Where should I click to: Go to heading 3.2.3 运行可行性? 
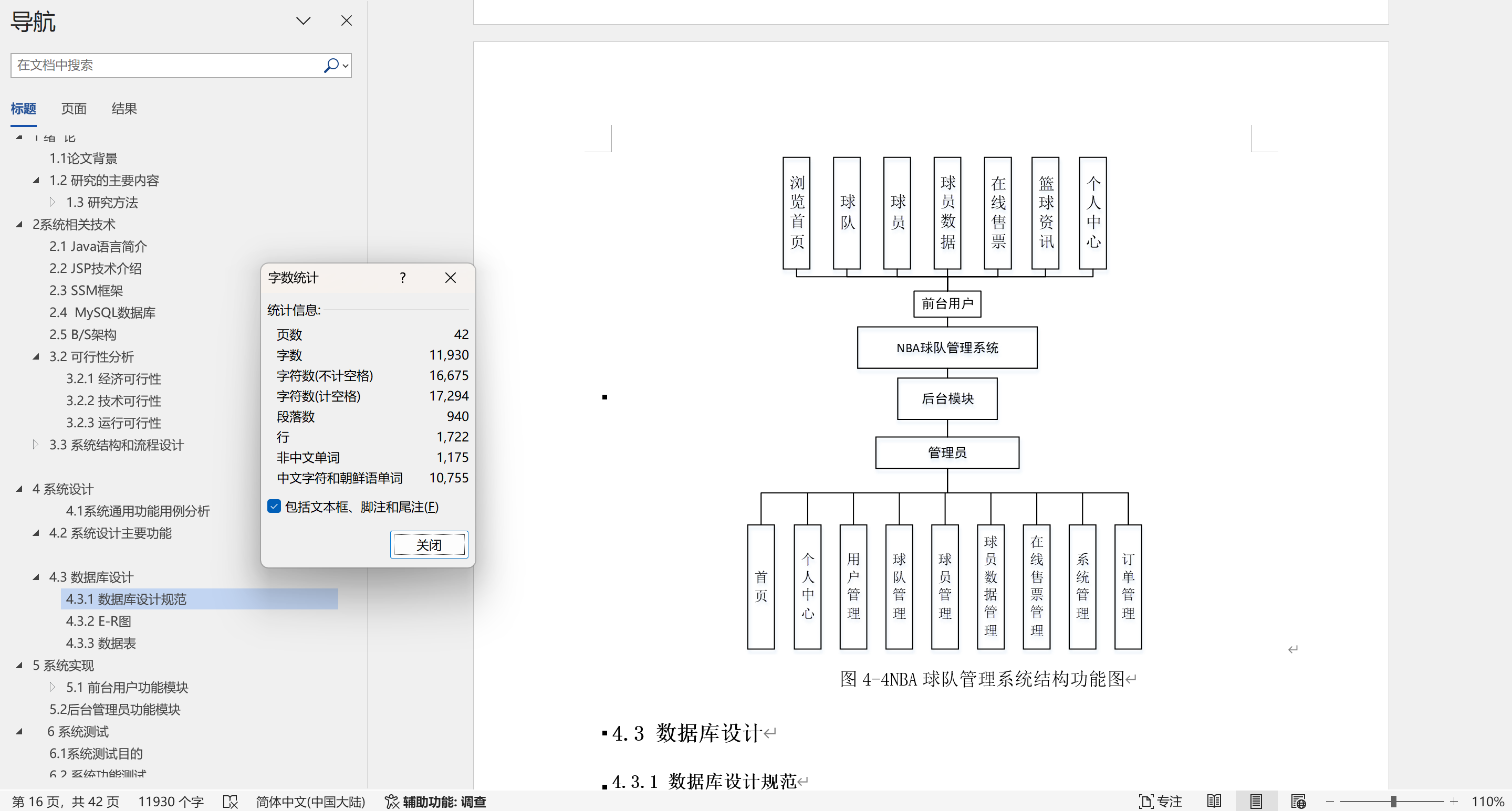113,423
